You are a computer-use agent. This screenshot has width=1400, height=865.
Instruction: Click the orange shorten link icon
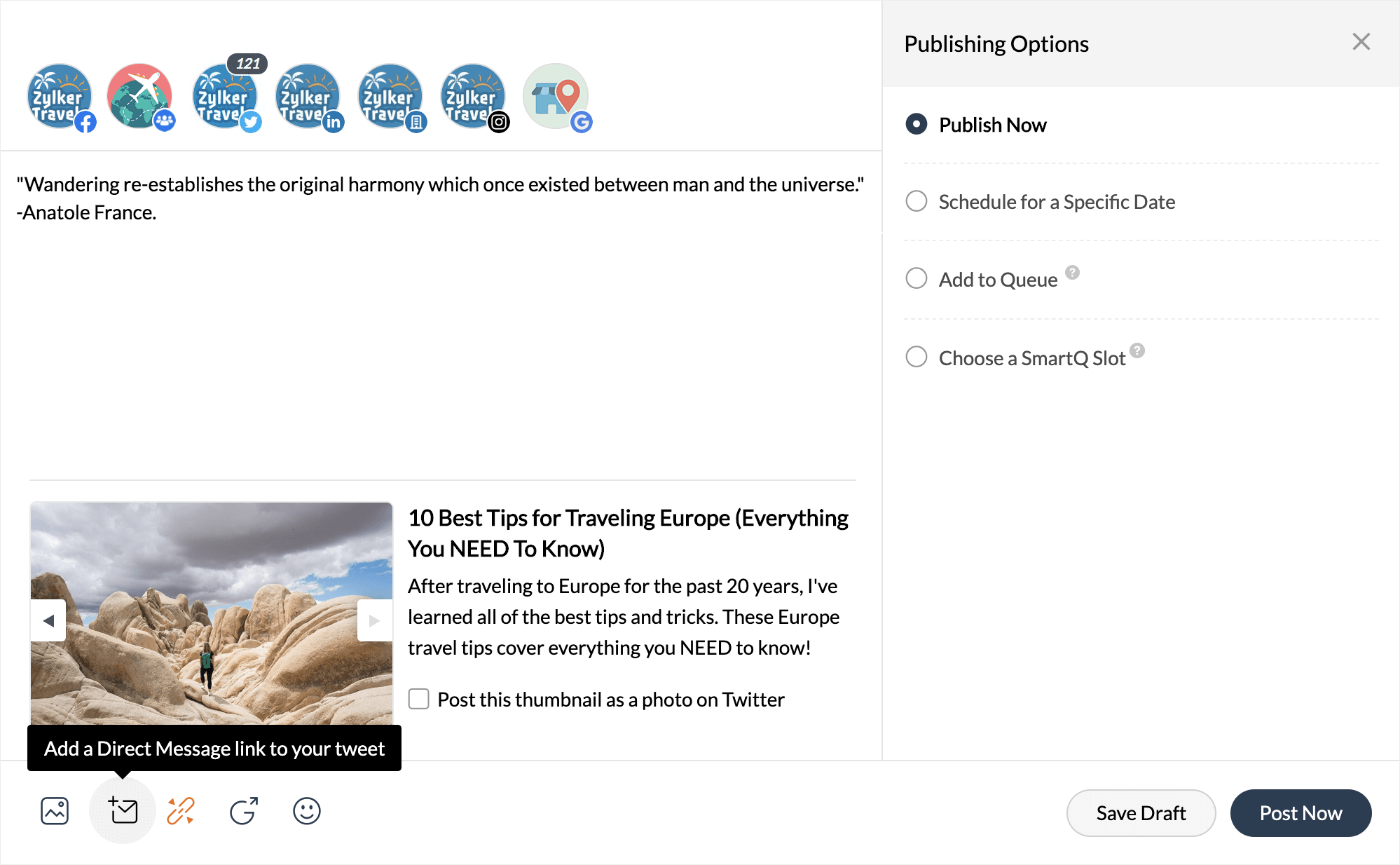click(181, 811)
